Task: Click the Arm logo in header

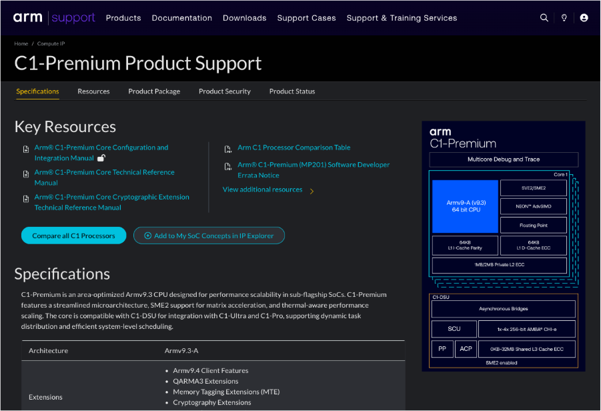Action: click(x=28, y=18)
